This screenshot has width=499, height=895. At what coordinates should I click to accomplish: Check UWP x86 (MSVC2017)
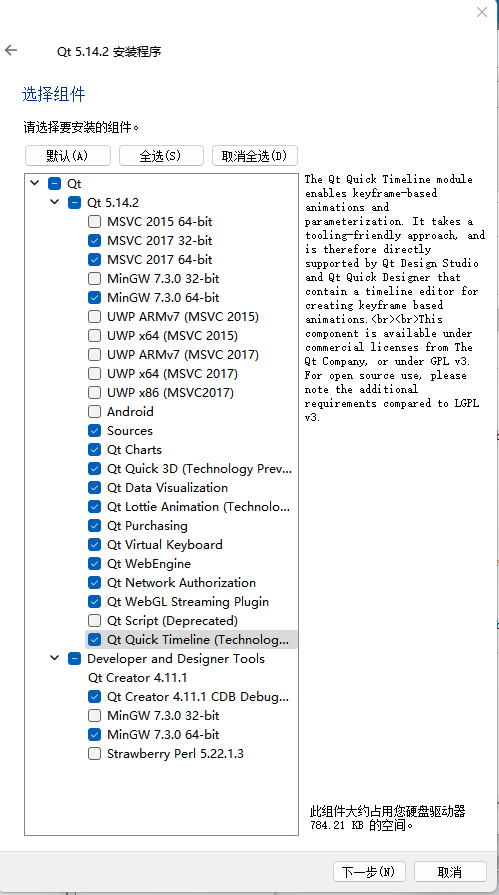[x=94, y=392]
